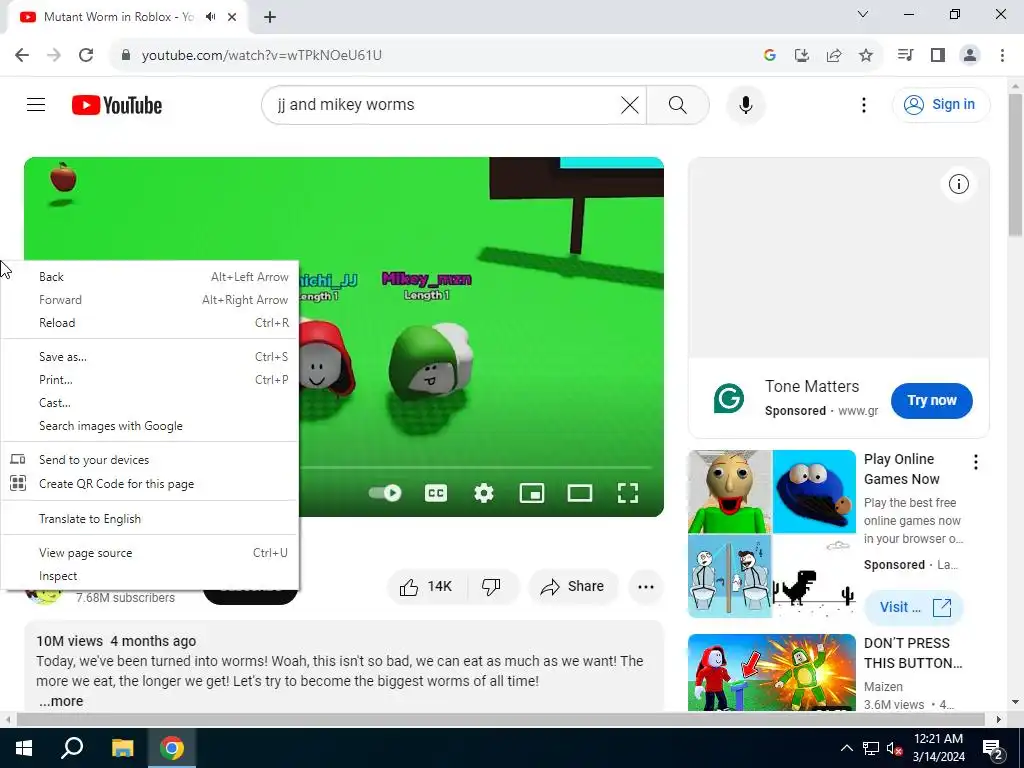Click the magnifier search button
Viewport: 1024px width, 768px height.
[x=678, y=104]
